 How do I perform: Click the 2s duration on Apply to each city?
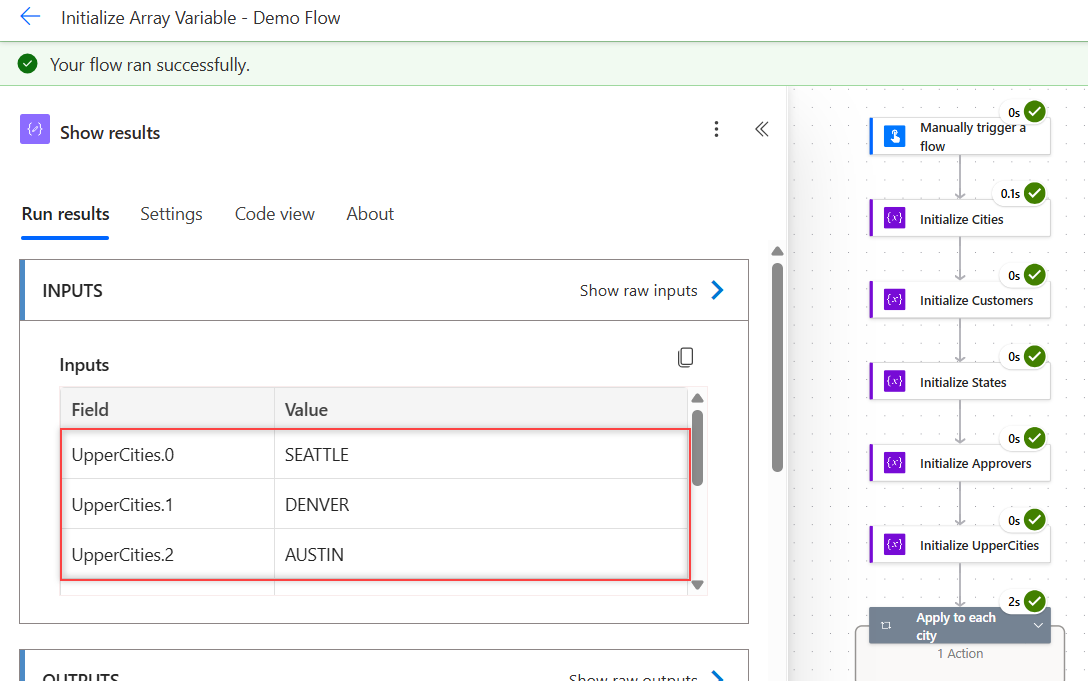[1014, 602]
